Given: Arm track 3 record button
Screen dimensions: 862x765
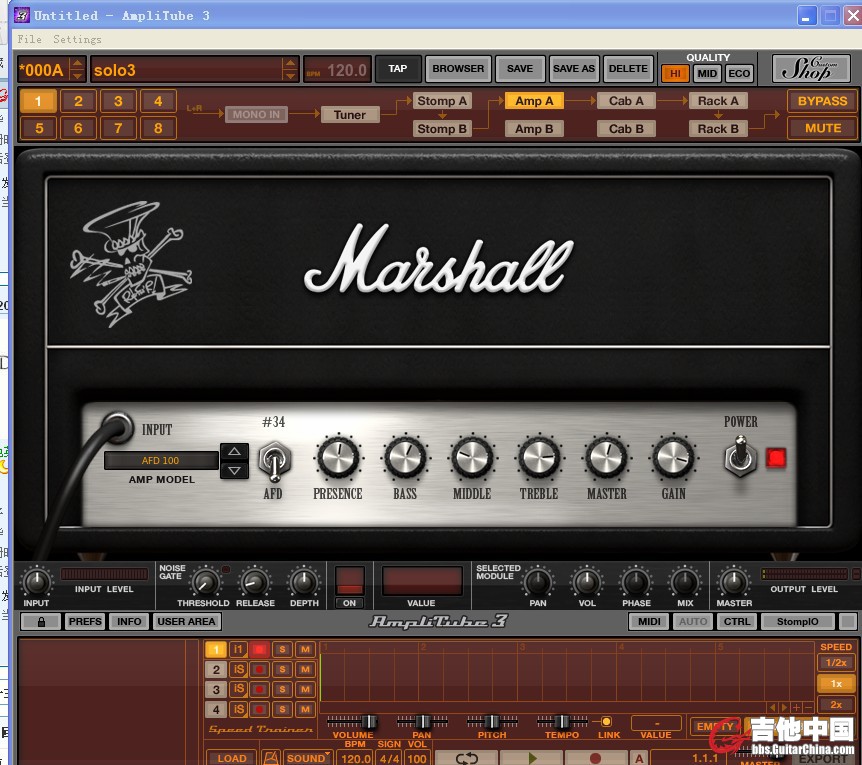Looking at the screenshot, I should [x=259, y=689].
